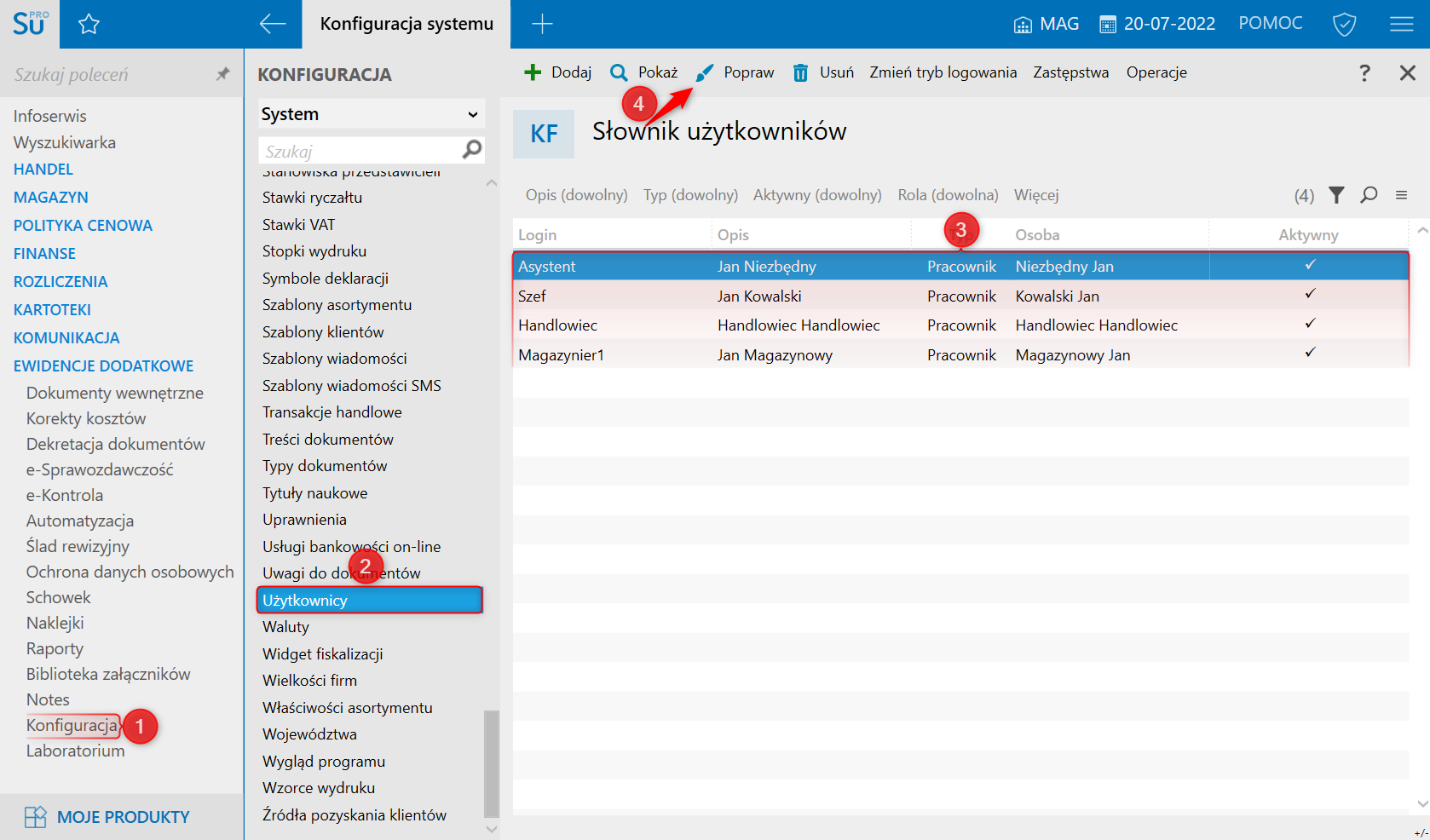Click the magnifier icon above the table
This screenshot has height=840, width=1430.
(x=1369, y=195)
